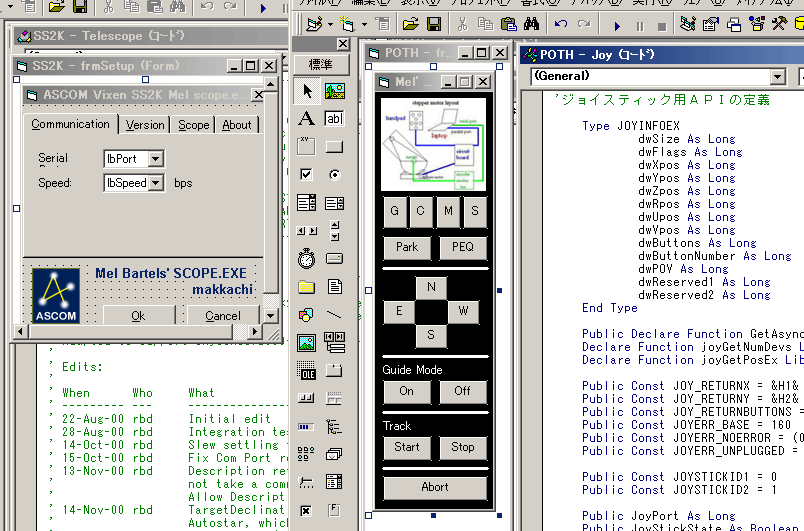The width and height of the screenshot is (804, 531).
Task: Open the About tab
Action: tap(237, 125)
